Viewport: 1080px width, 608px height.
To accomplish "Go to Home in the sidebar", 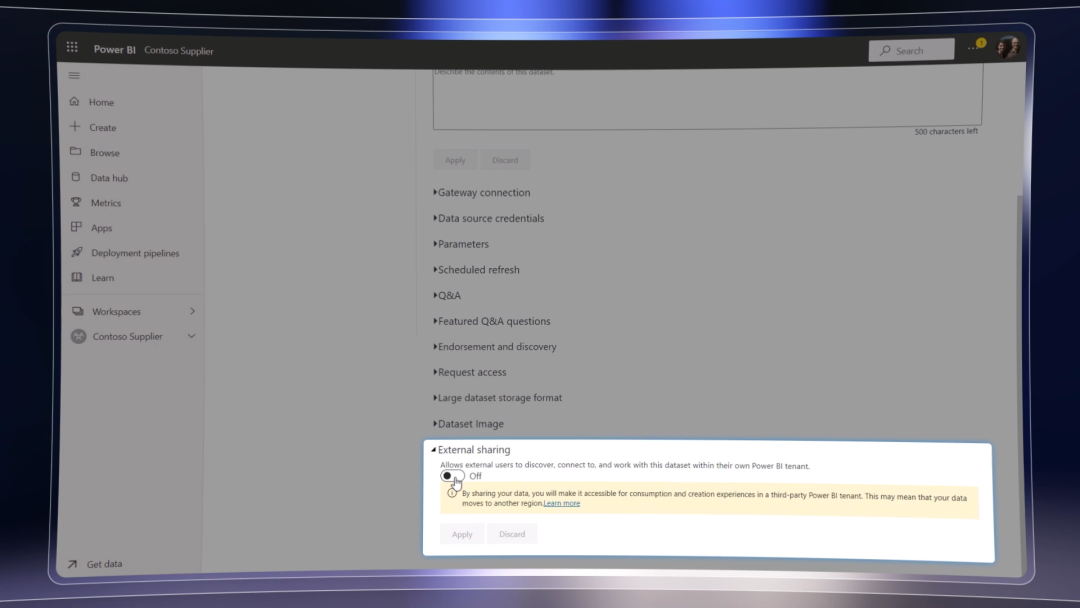I will click(101, 102).
